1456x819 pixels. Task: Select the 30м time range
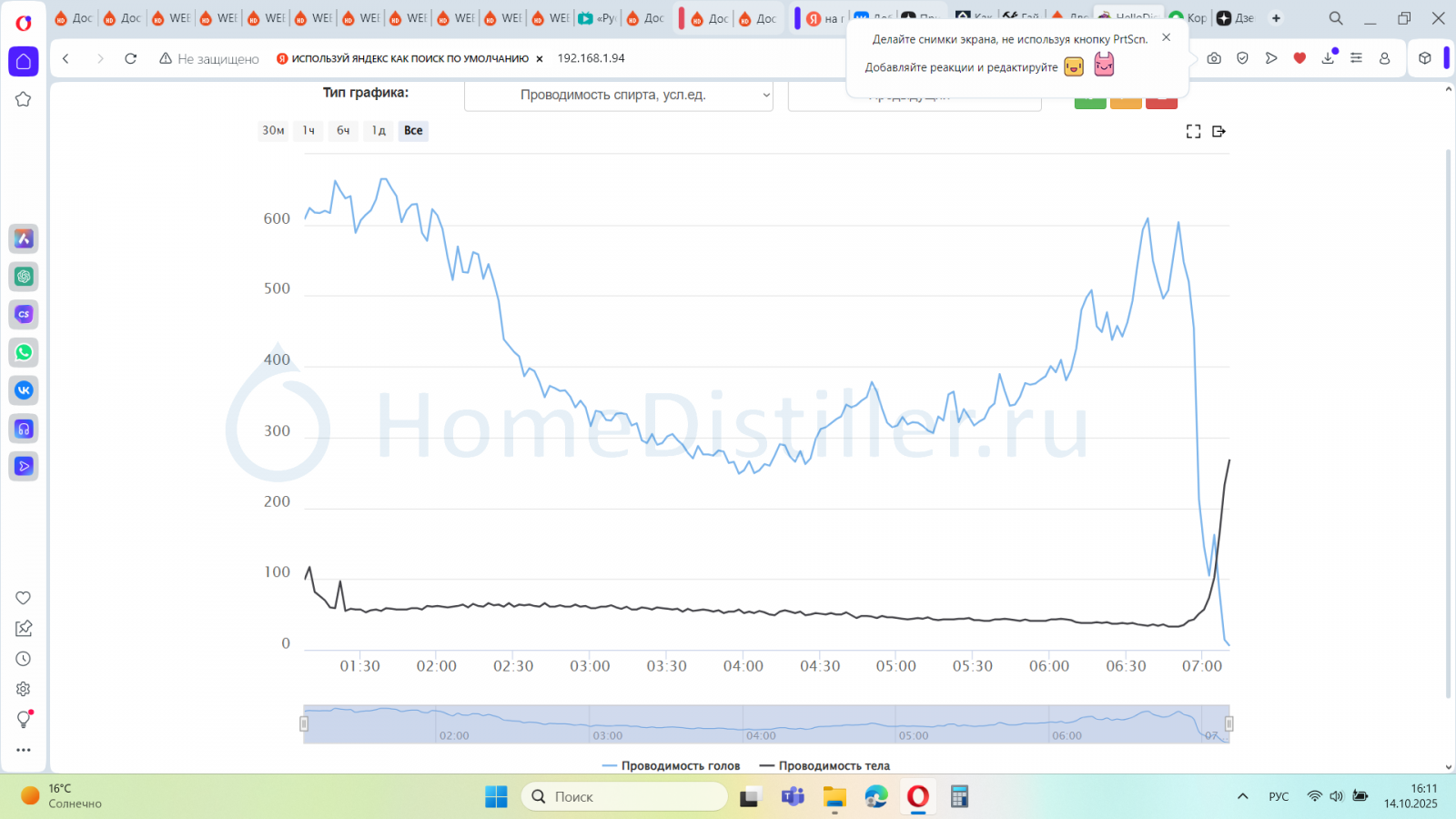pos(273,131)
